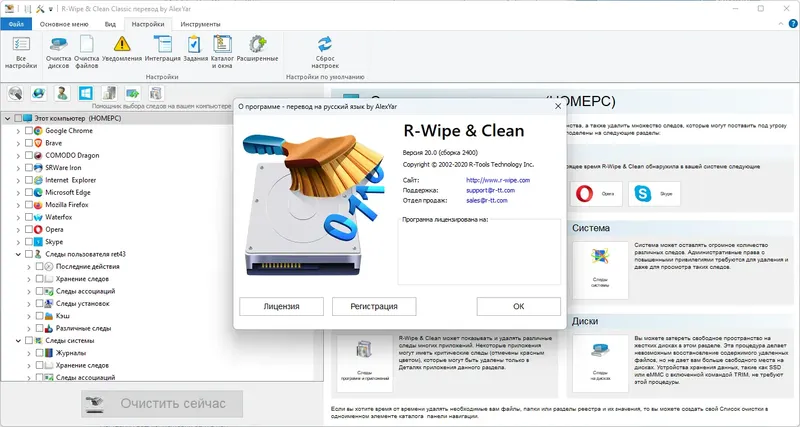This screenshot has height=427, width=800.
Task: Click the last icon in the trace helper toolbar
Action: (156, 93)
